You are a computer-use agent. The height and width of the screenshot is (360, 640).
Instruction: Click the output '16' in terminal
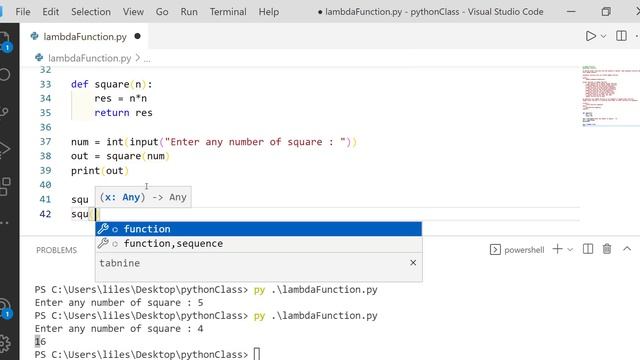click(40, 341)
